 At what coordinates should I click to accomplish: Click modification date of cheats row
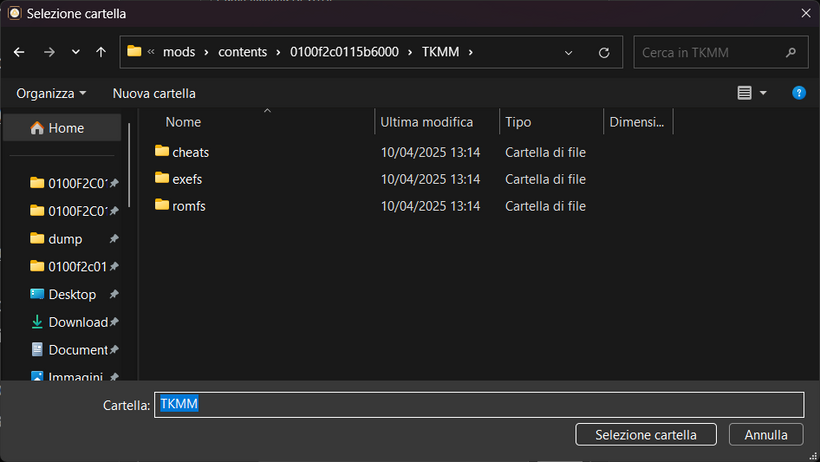pyautogui.click(x=430, y=152)
